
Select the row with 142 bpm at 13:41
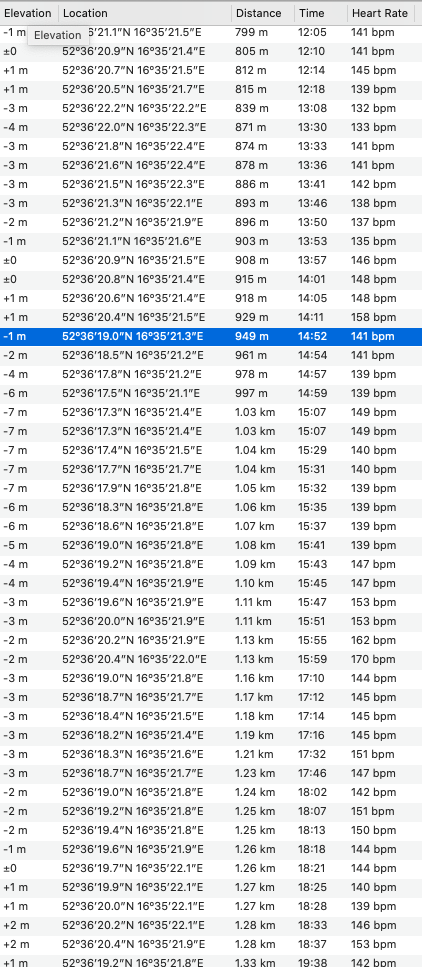pyautogui.click(x=211, y=184)
